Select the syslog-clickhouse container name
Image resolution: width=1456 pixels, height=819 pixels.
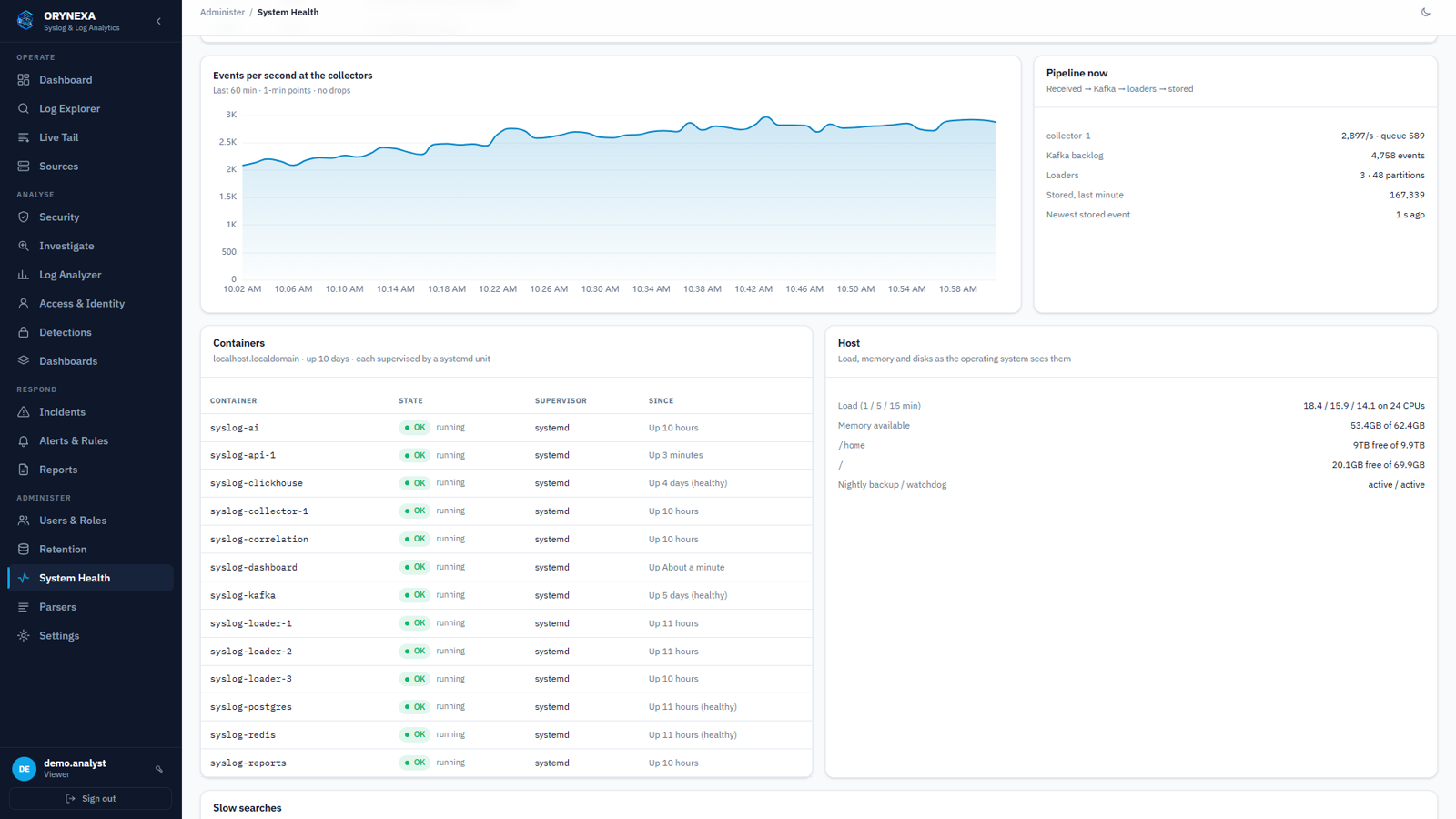click(257, 483)
